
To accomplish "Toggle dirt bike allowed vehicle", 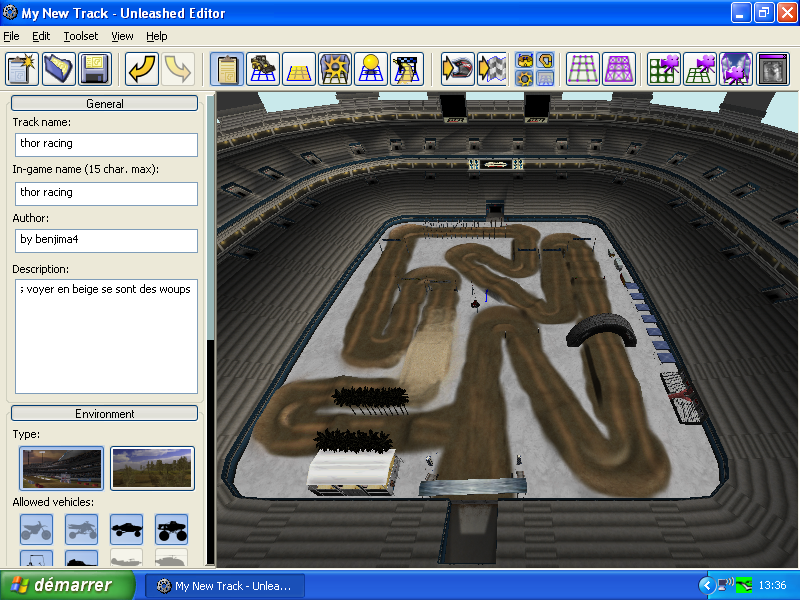I will 36,529.
